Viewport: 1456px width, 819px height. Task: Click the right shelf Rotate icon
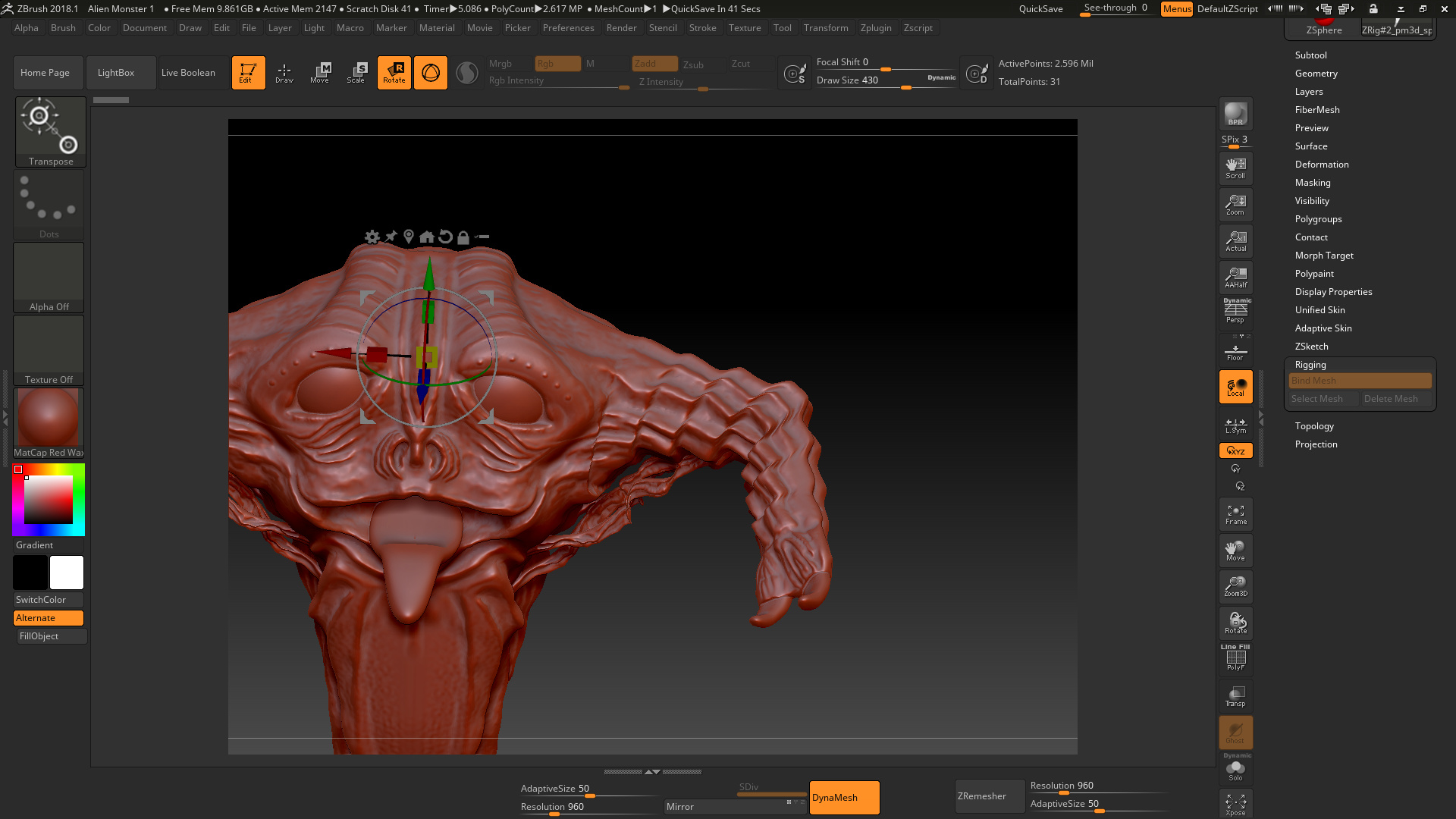(x=1235, y=623)
